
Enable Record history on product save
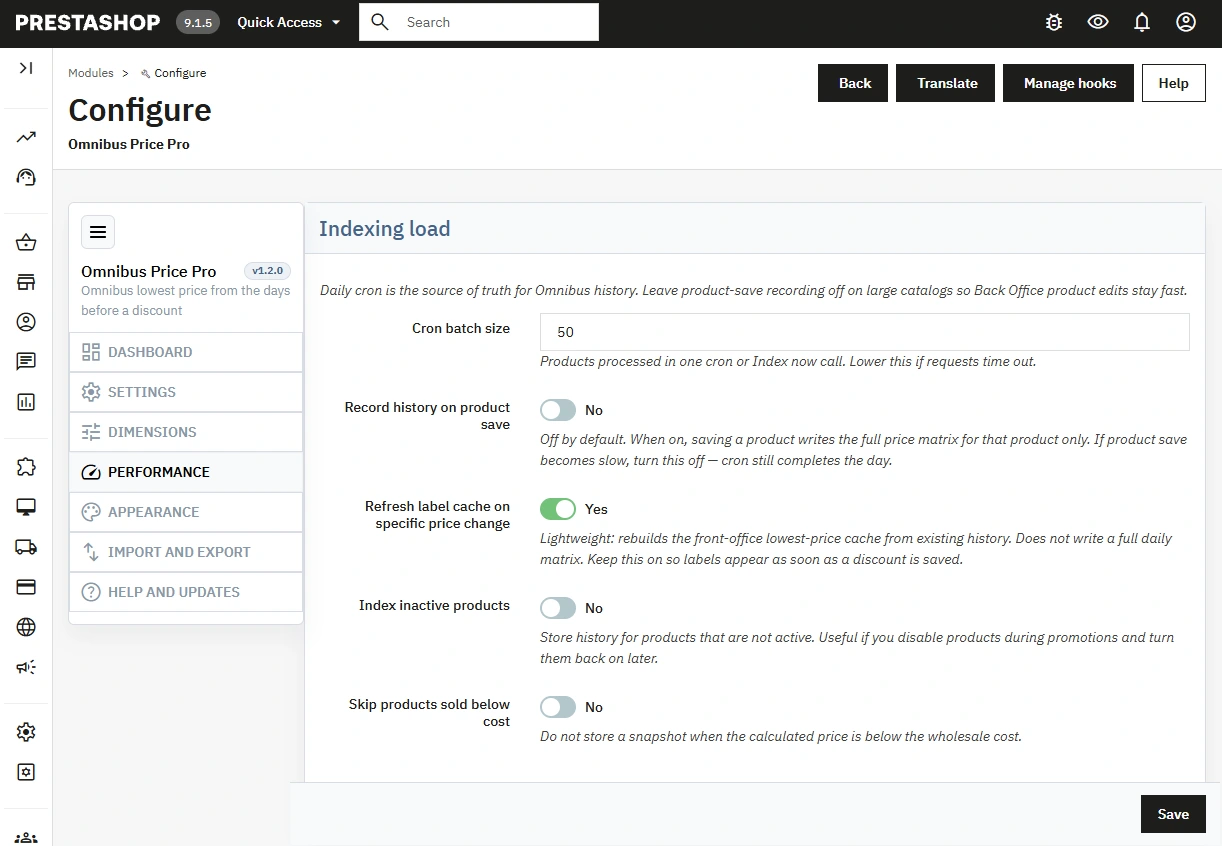(x=558, y=410)
